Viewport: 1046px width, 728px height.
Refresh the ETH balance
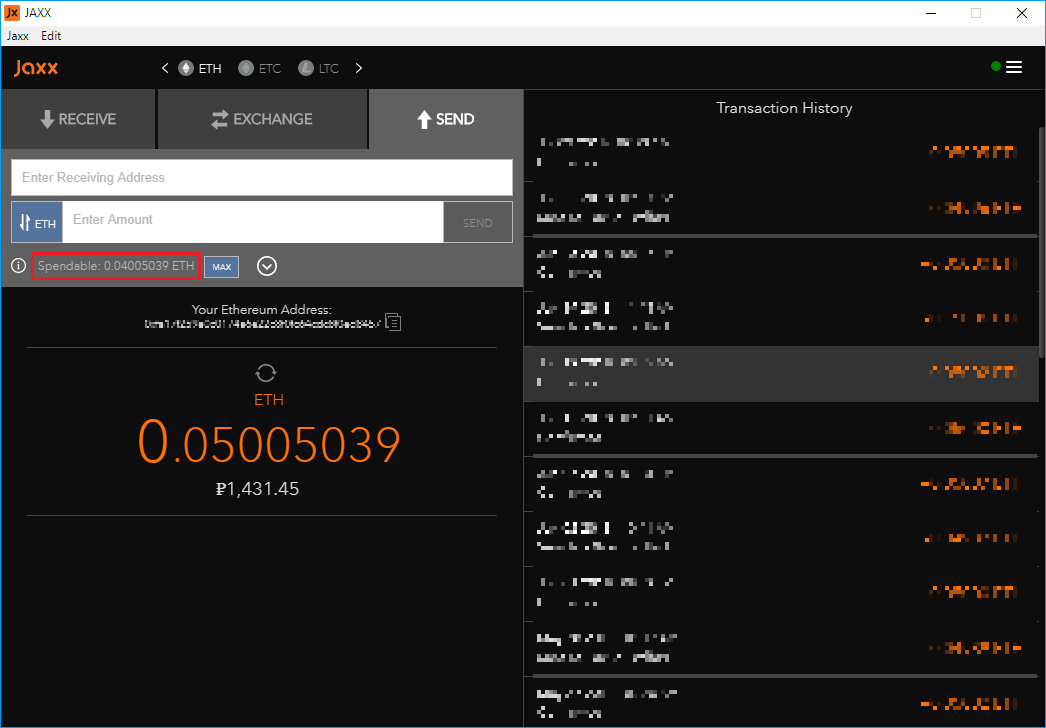tap(266, 373)
